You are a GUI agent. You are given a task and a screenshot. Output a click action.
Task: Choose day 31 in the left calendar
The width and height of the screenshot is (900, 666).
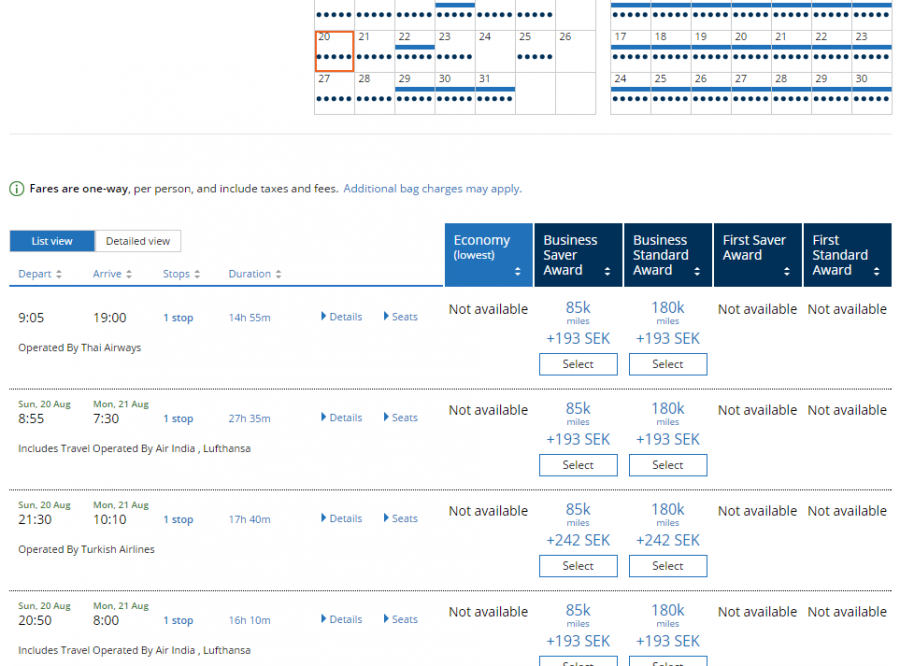click(x=495, y=92)
